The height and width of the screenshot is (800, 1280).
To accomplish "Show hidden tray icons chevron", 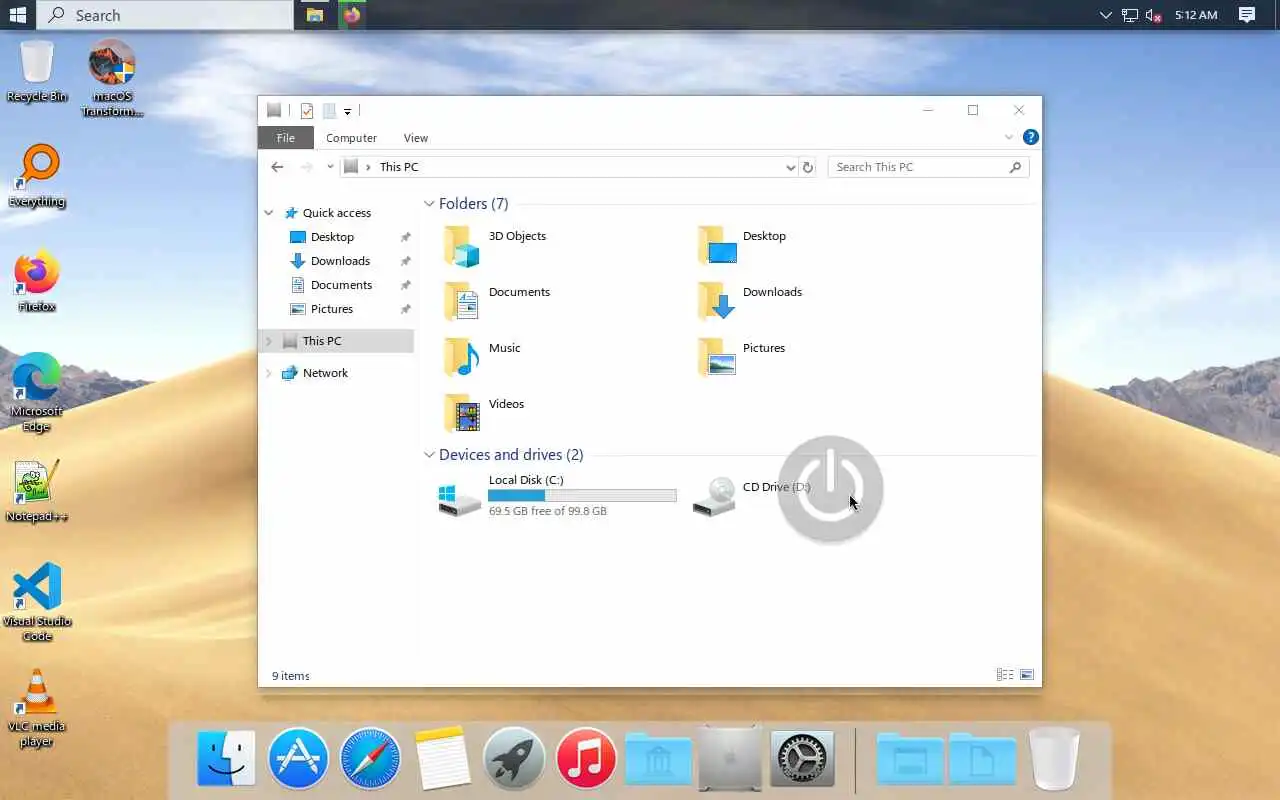I will [x=1105, y=15].
